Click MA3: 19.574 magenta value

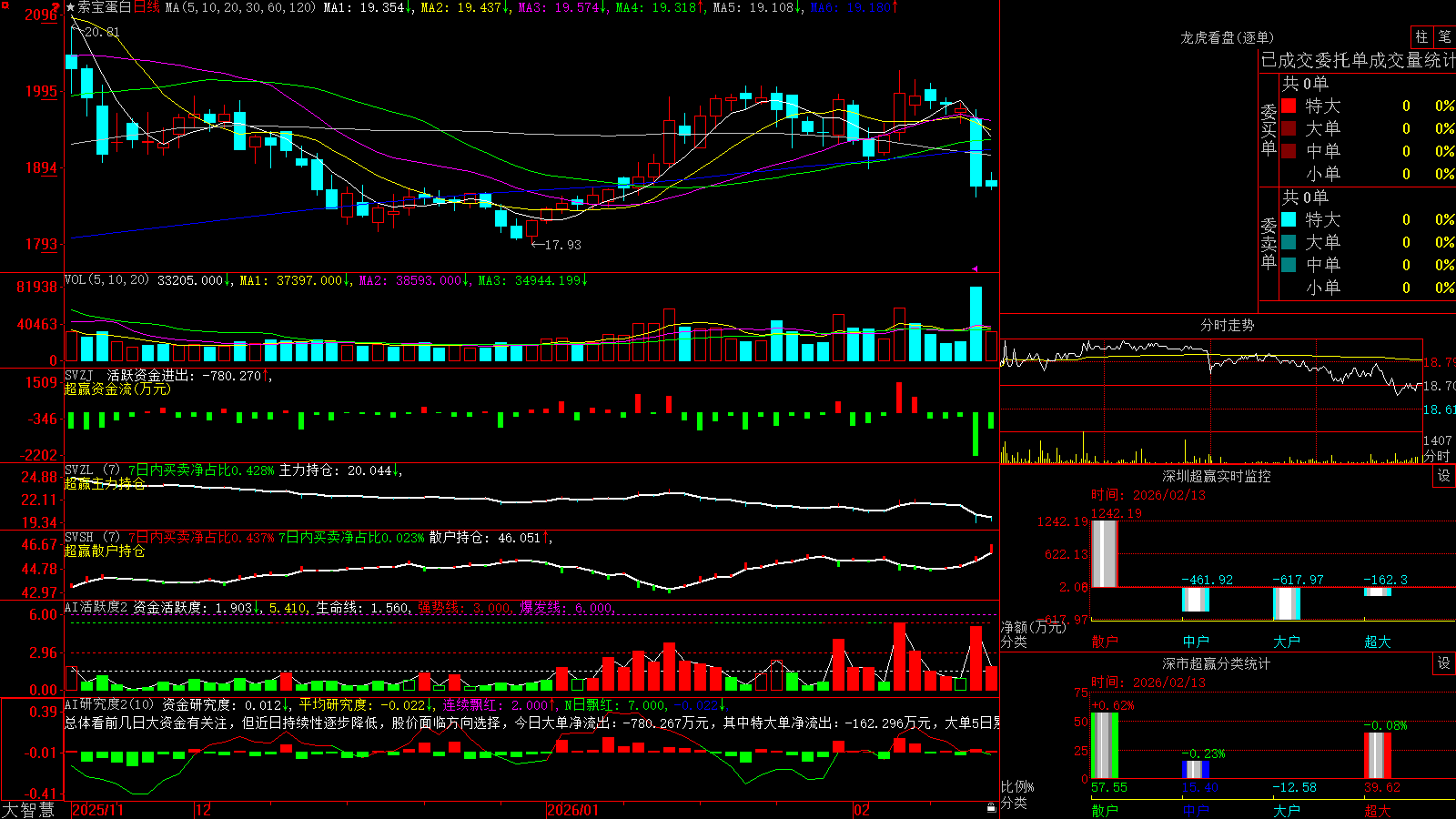pyautogui.click(x=563, y=7)
